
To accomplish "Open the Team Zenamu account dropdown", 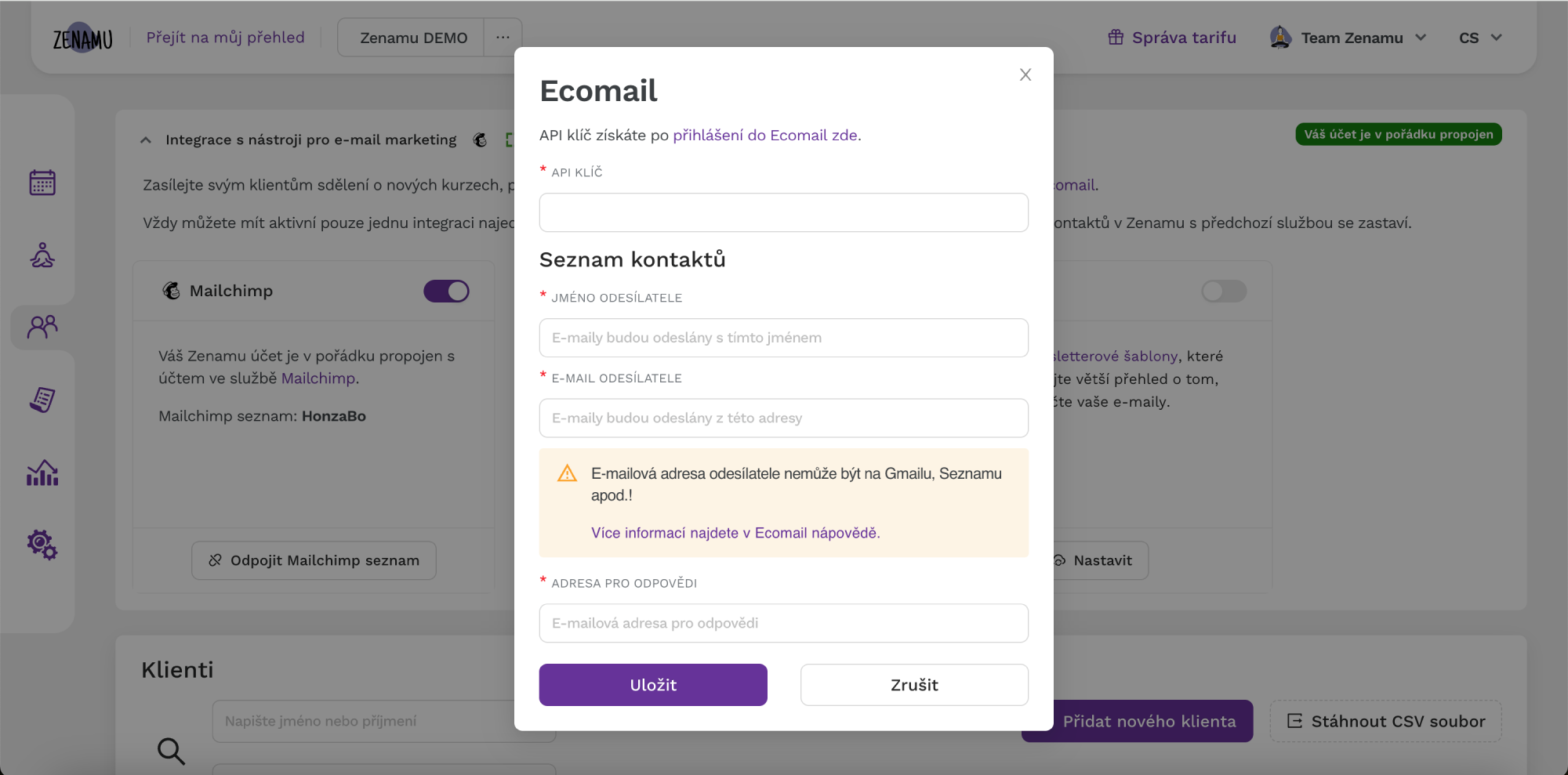I will pyautogui.click(x=1348, y=38).
